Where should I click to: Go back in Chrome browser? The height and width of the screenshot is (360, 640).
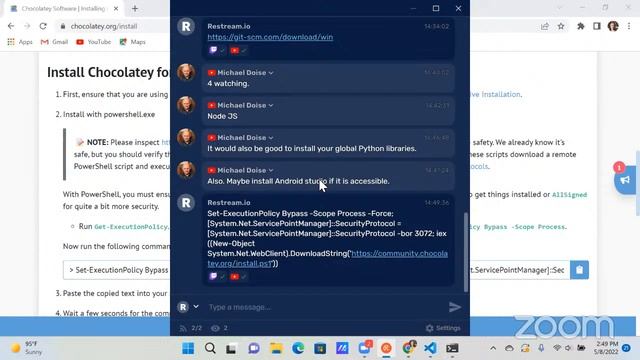[x=11, y=26]
